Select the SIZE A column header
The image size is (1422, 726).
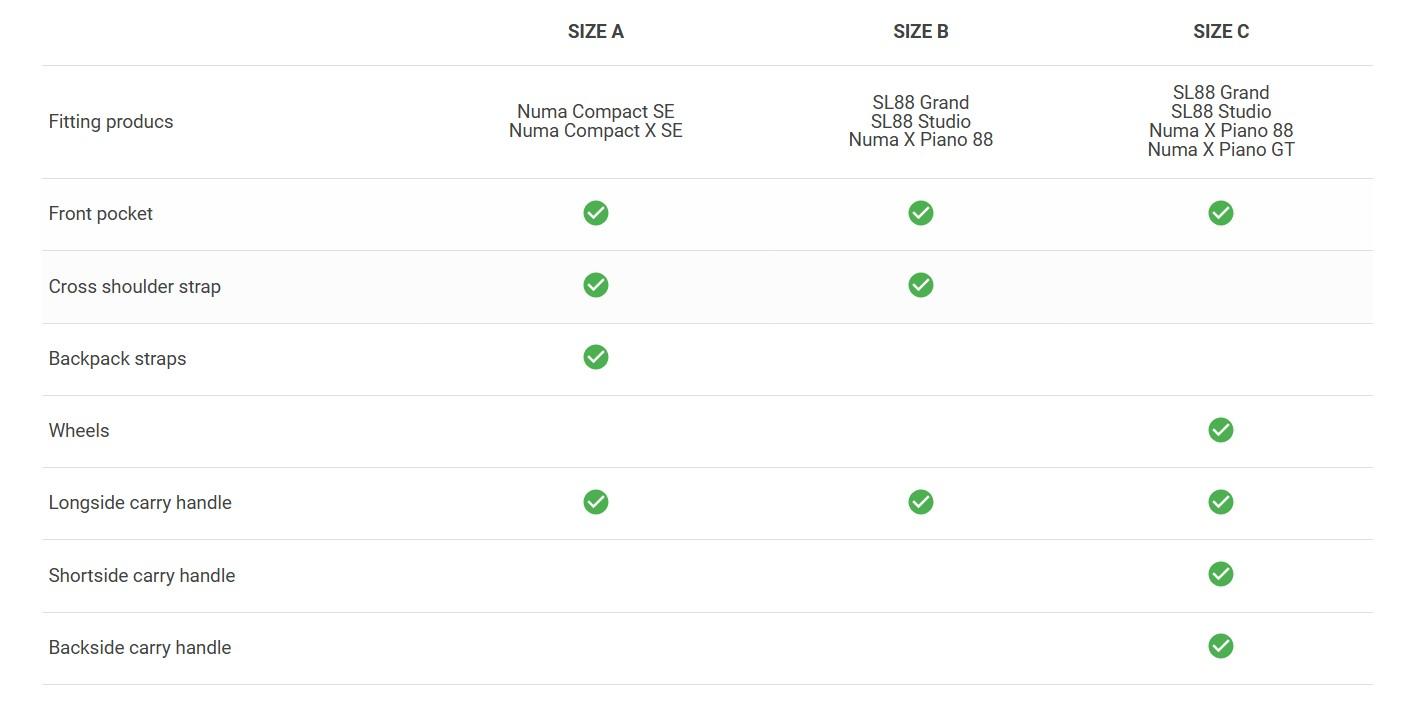[x=595, y=32]
